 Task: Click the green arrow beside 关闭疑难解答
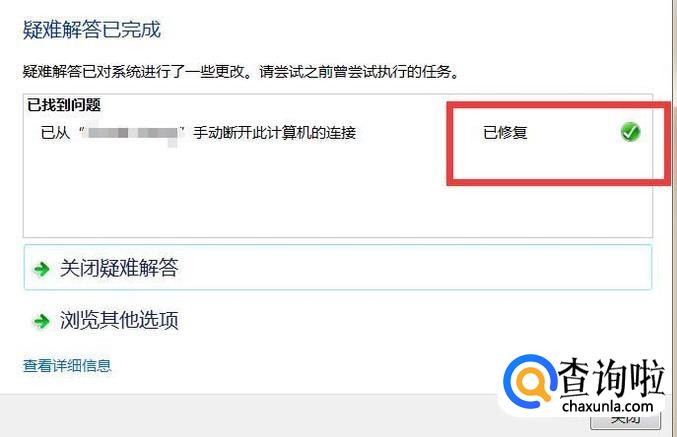[x=42, y=269]
